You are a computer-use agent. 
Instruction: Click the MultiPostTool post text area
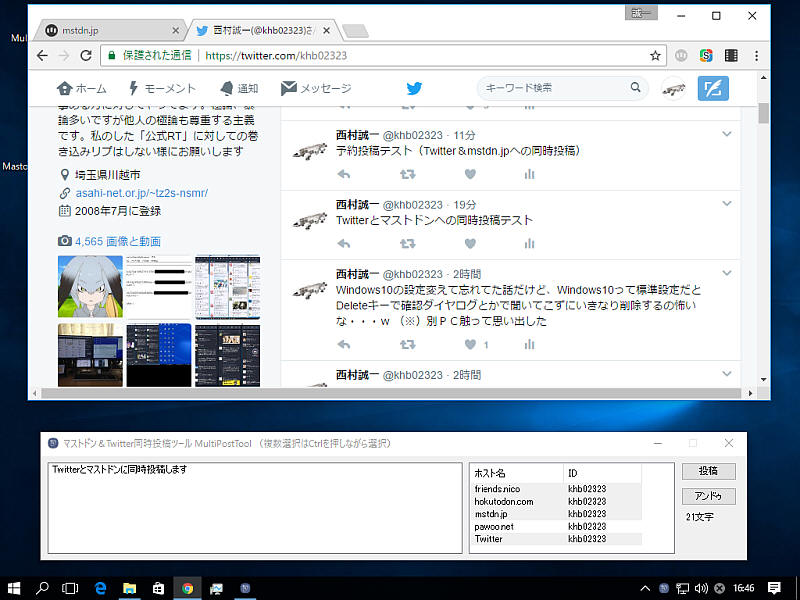pyautogui.click(x=255, y=508)
